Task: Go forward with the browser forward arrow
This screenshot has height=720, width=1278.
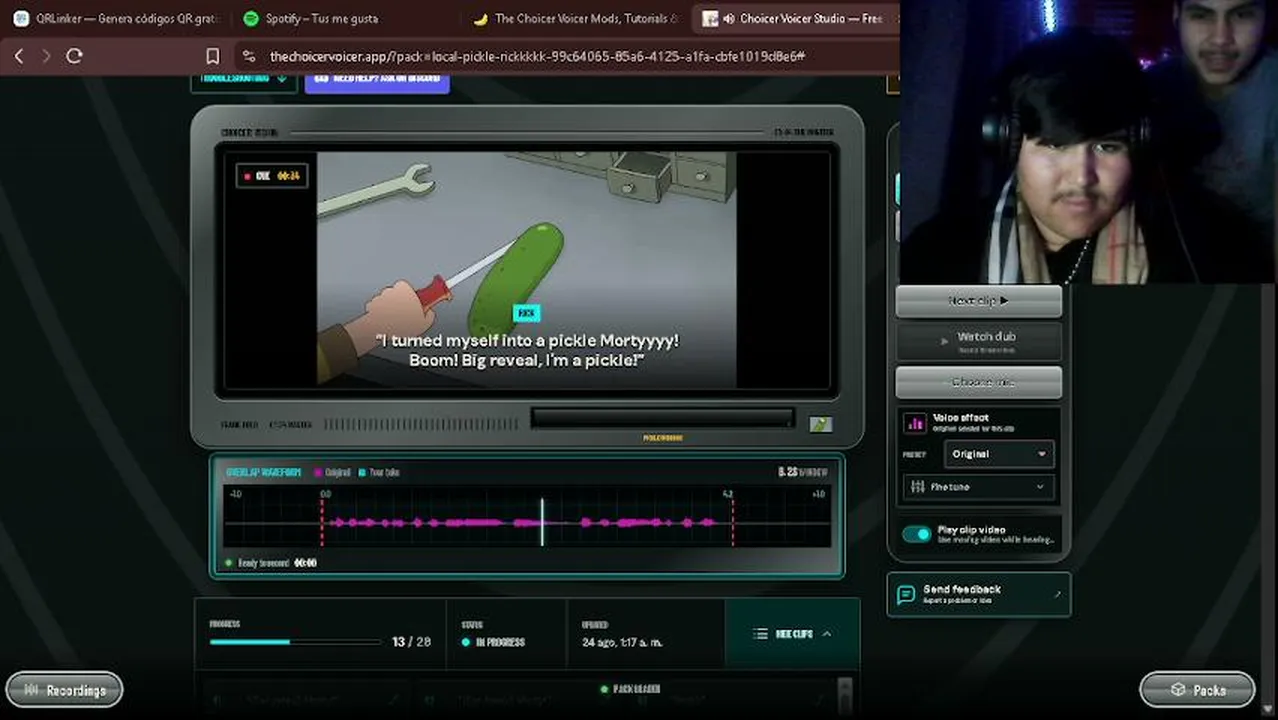Action: click(x=46, y=56)
